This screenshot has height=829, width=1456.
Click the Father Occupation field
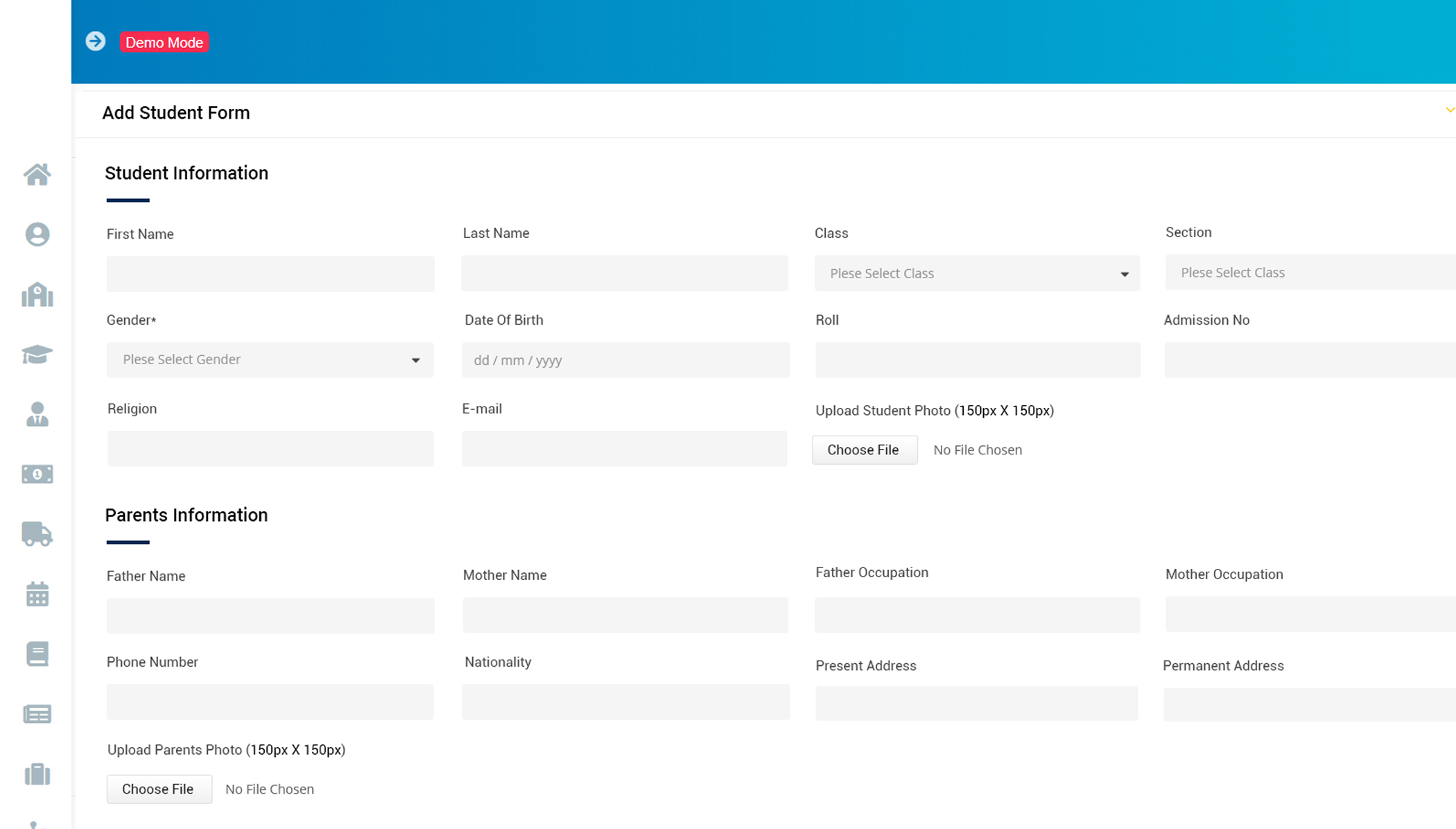tap(977, 615)
